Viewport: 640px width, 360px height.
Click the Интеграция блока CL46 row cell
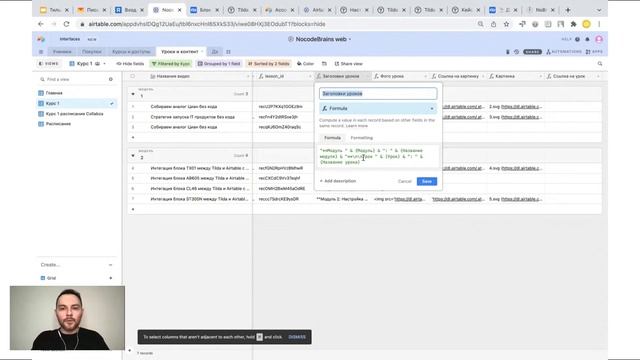(x=200, y=189)
